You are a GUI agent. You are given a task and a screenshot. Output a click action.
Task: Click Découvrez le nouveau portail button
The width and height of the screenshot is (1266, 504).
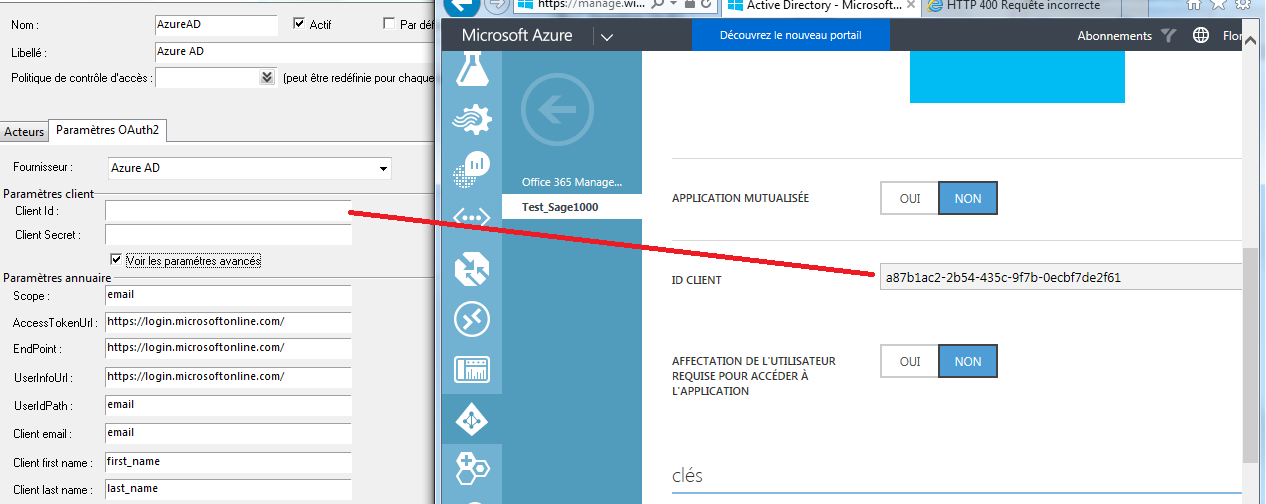tap(790, 35)
